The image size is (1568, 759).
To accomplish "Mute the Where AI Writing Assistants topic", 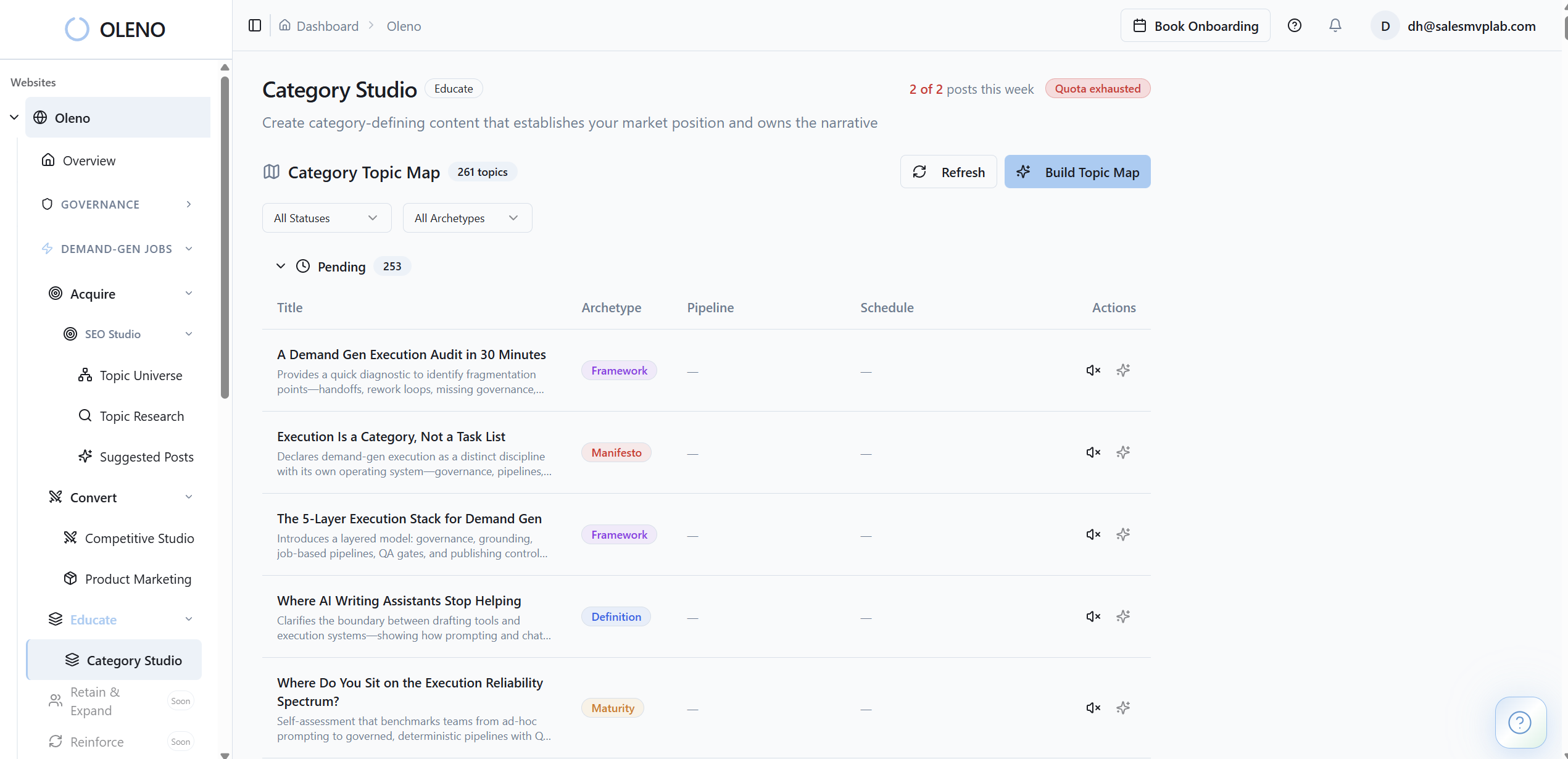I will 1093,616.
